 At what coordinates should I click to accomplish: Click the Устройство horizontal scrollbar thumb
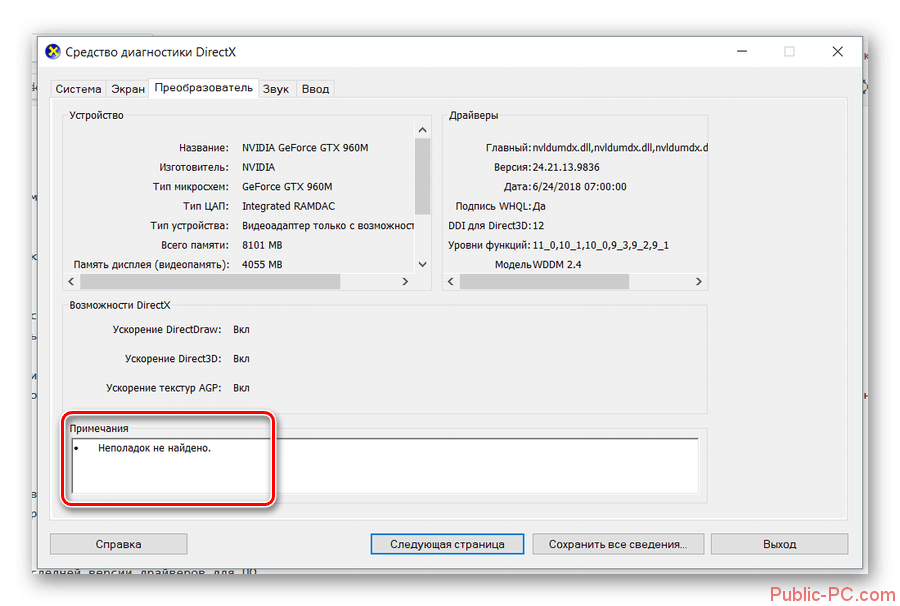click(x=210, y=281)
